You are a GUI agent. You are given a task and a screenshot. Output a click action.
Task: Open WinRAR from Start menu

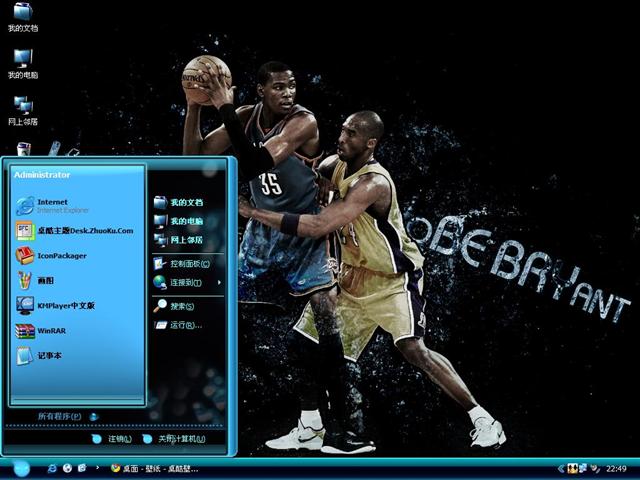click(41, 331)
